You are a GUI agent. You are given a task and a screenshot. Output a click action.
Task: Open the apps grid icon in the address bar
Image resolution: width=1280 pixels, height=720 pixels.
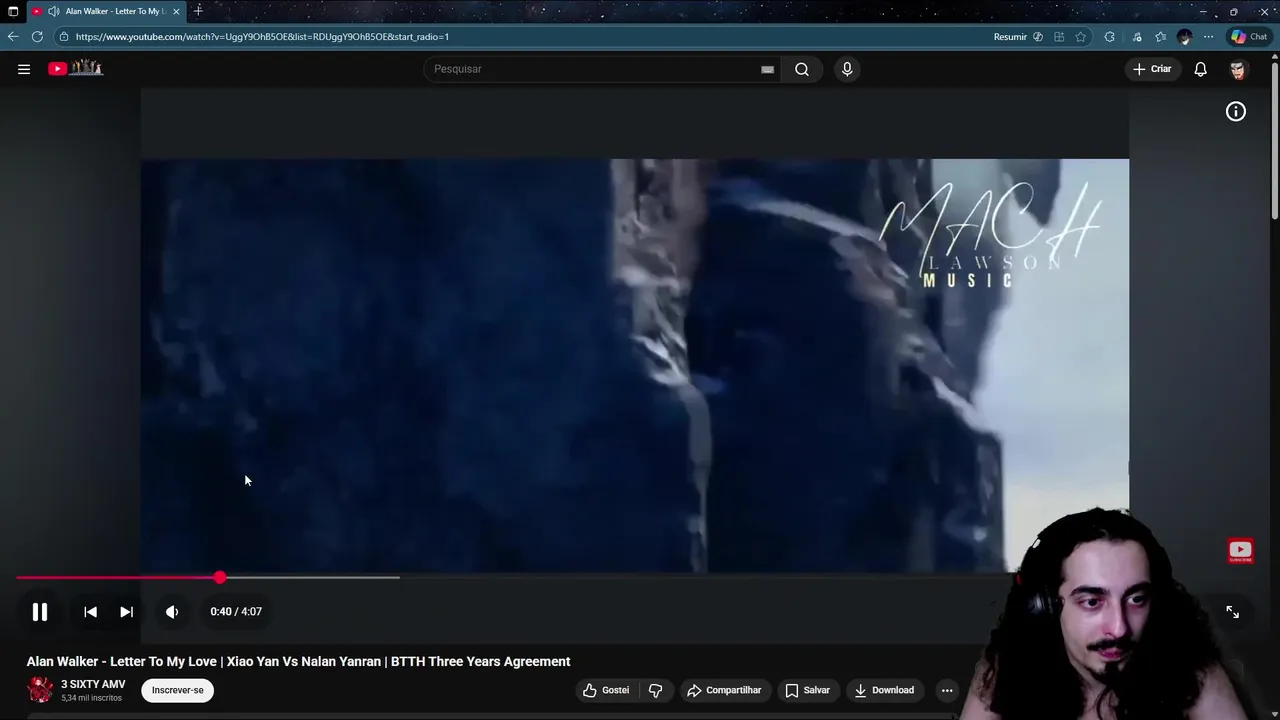click(x=1059, y=37)
